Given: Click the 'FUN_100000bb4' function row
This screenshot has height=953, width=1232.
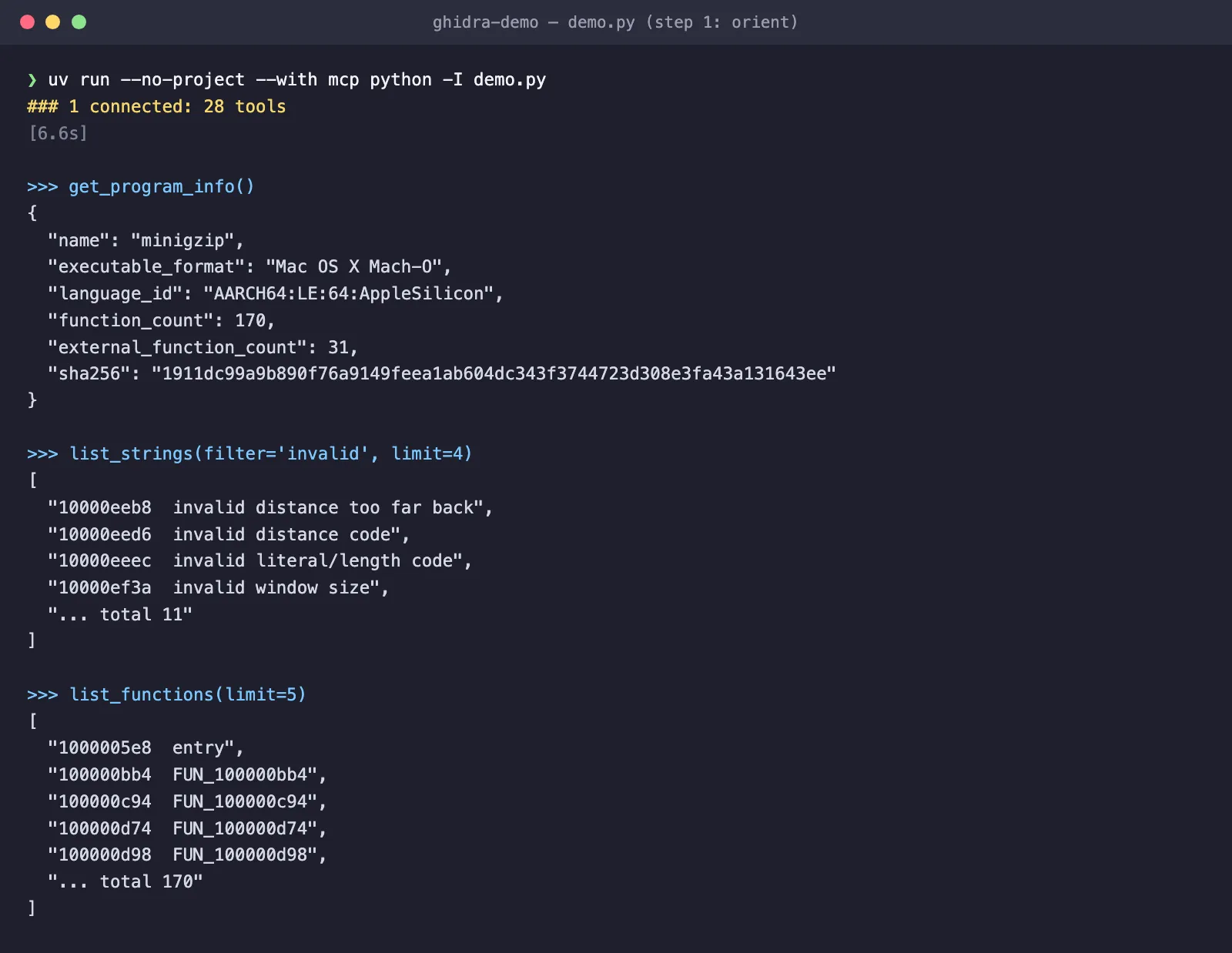Looking at the screenshot, I should click(187, 774).
